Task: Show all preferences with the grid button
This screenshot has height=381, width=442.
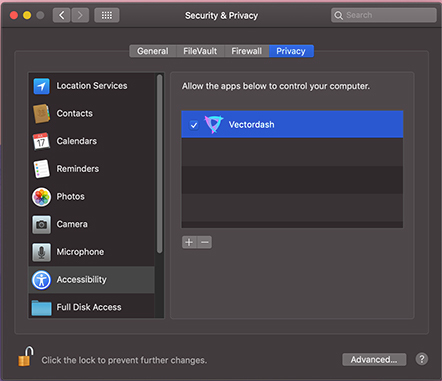Action: point(107,15)
